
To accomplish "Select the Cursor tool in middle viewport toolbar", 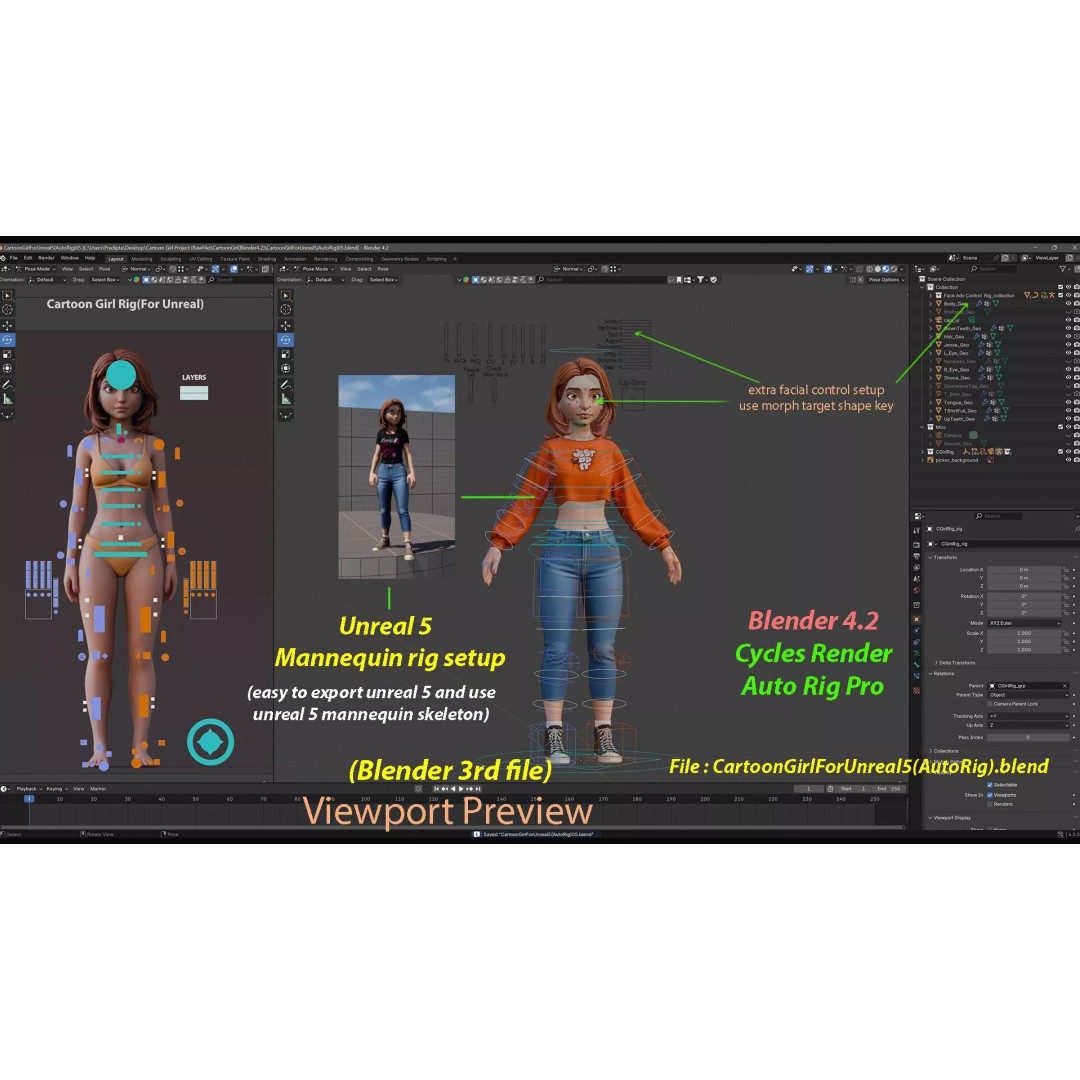I will click(x=286, y=310).
